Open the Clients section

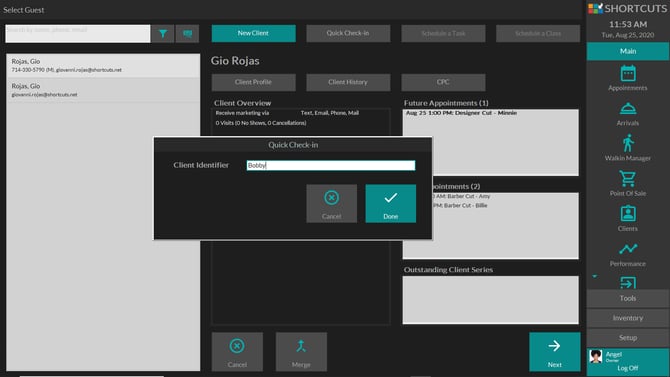627,219
